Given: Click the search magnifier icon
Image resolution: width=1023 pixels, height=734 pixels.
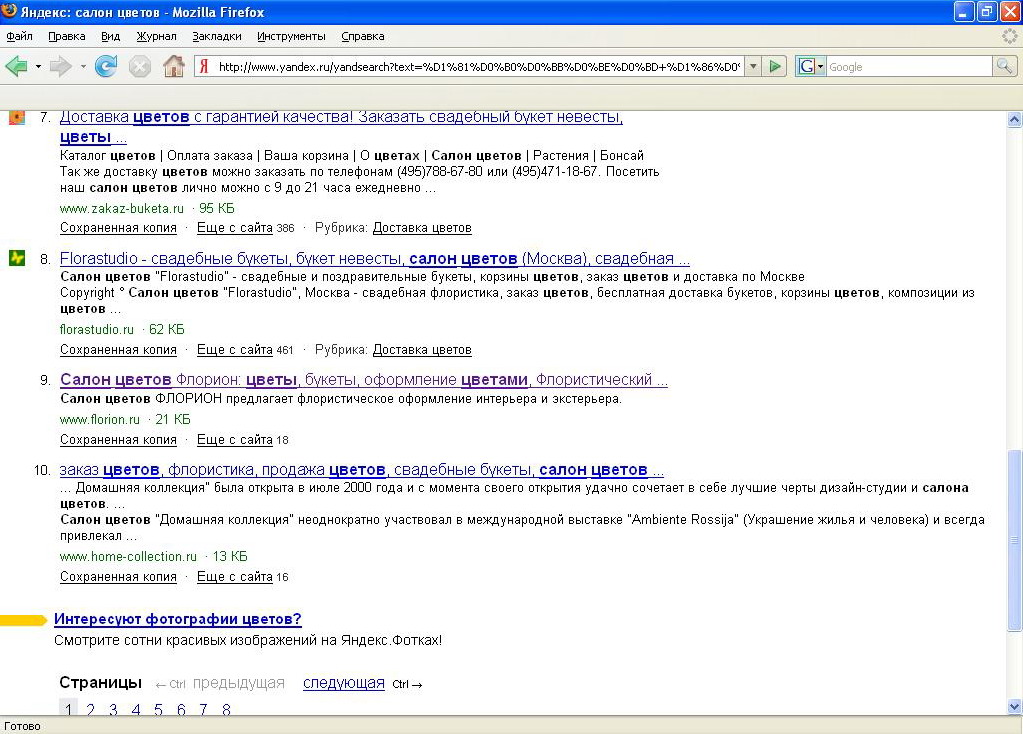Looking at the screenshot, I should (x=1004, y=67).
